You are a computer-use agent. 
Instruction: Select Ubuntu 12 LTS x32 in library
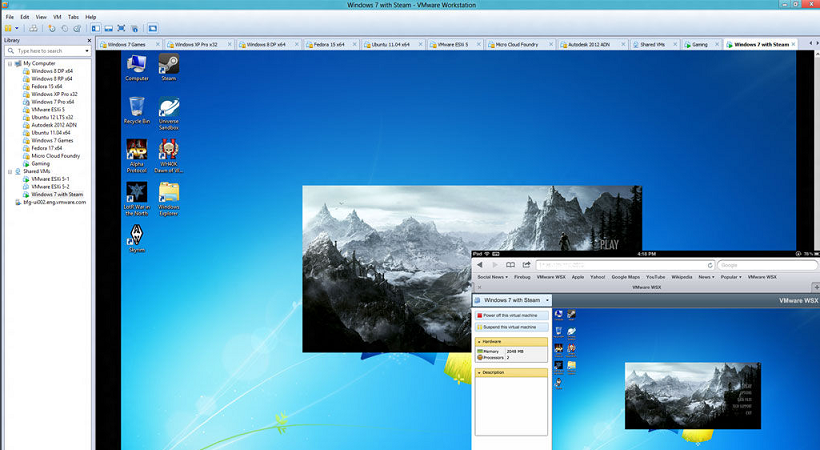click(52, 117)
